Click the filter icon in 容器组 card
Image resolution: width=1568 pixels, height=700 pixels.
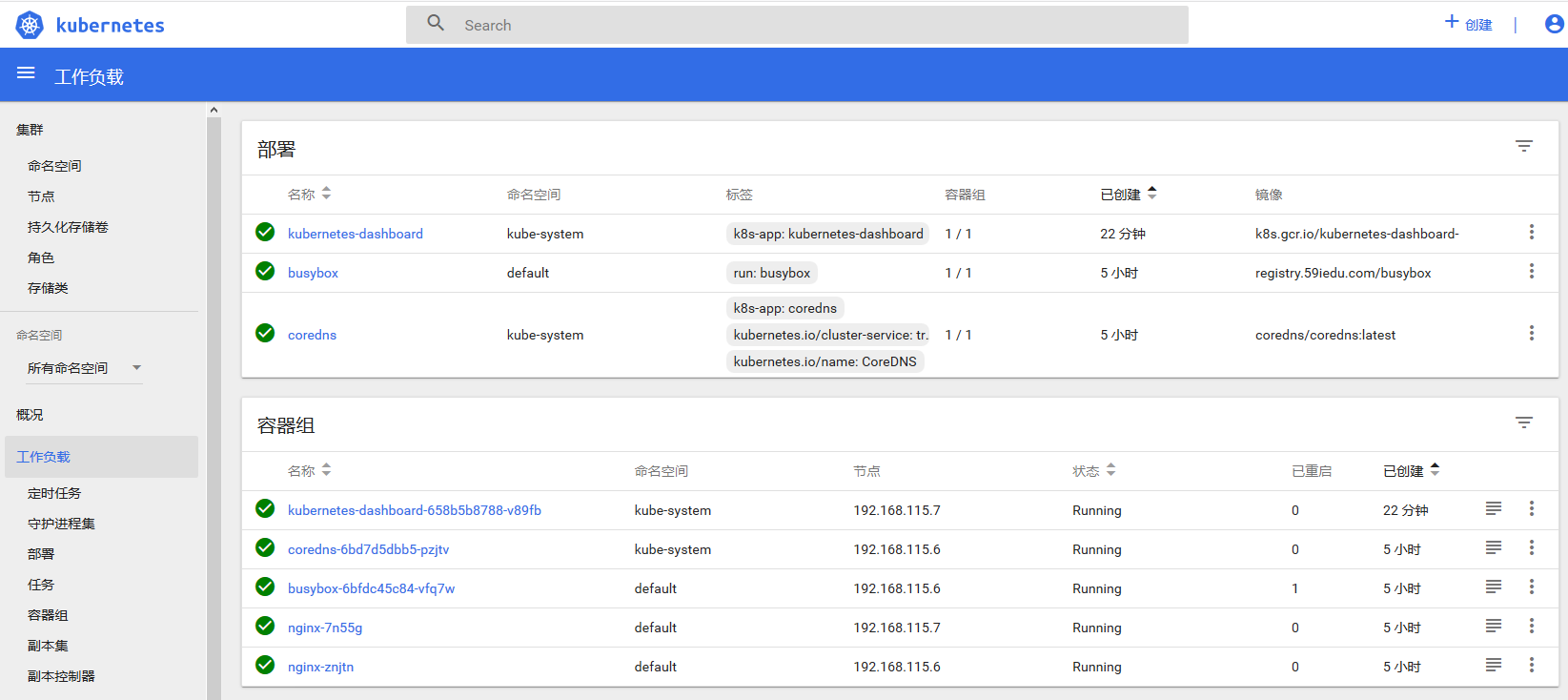pos(1523,422)
